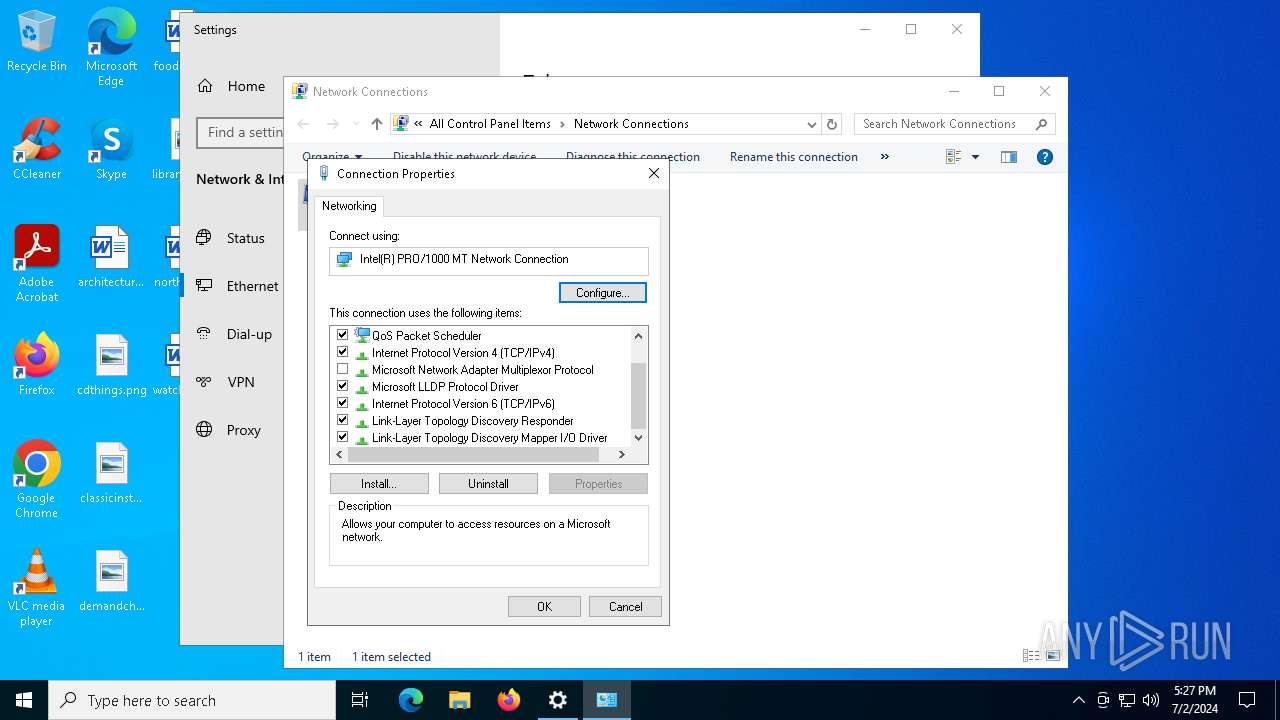Go up one level in Network Connections
Viewport: 1280px width, 720px height.
click(376, 124)
